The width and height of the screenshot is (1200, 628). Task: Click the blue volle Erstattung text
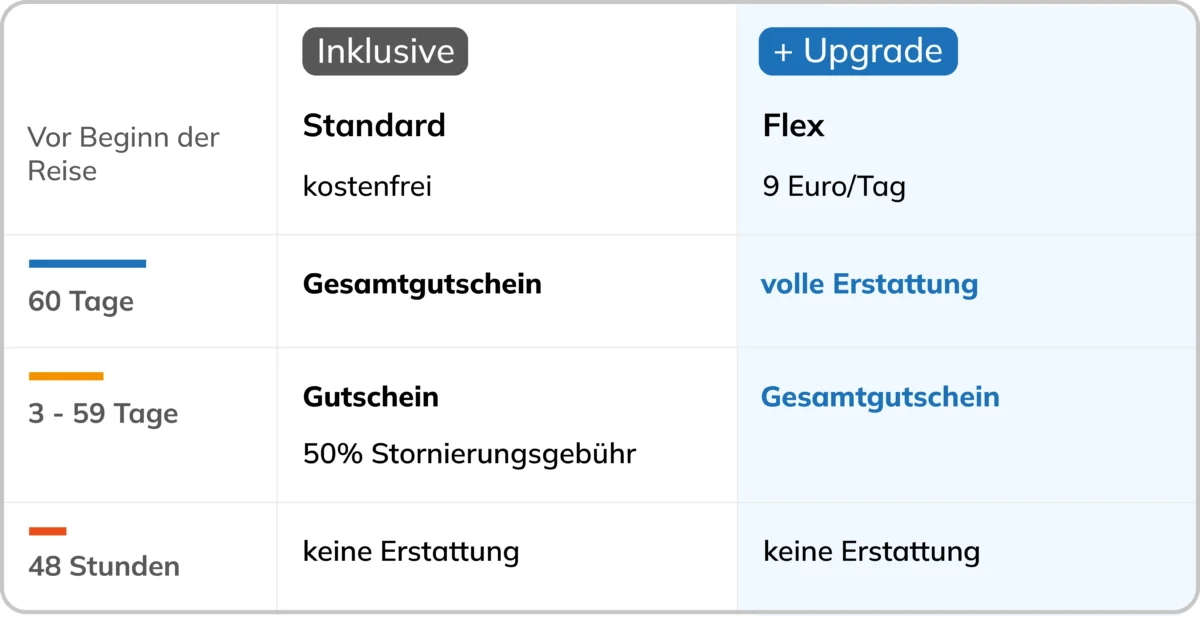pos(869,284)
